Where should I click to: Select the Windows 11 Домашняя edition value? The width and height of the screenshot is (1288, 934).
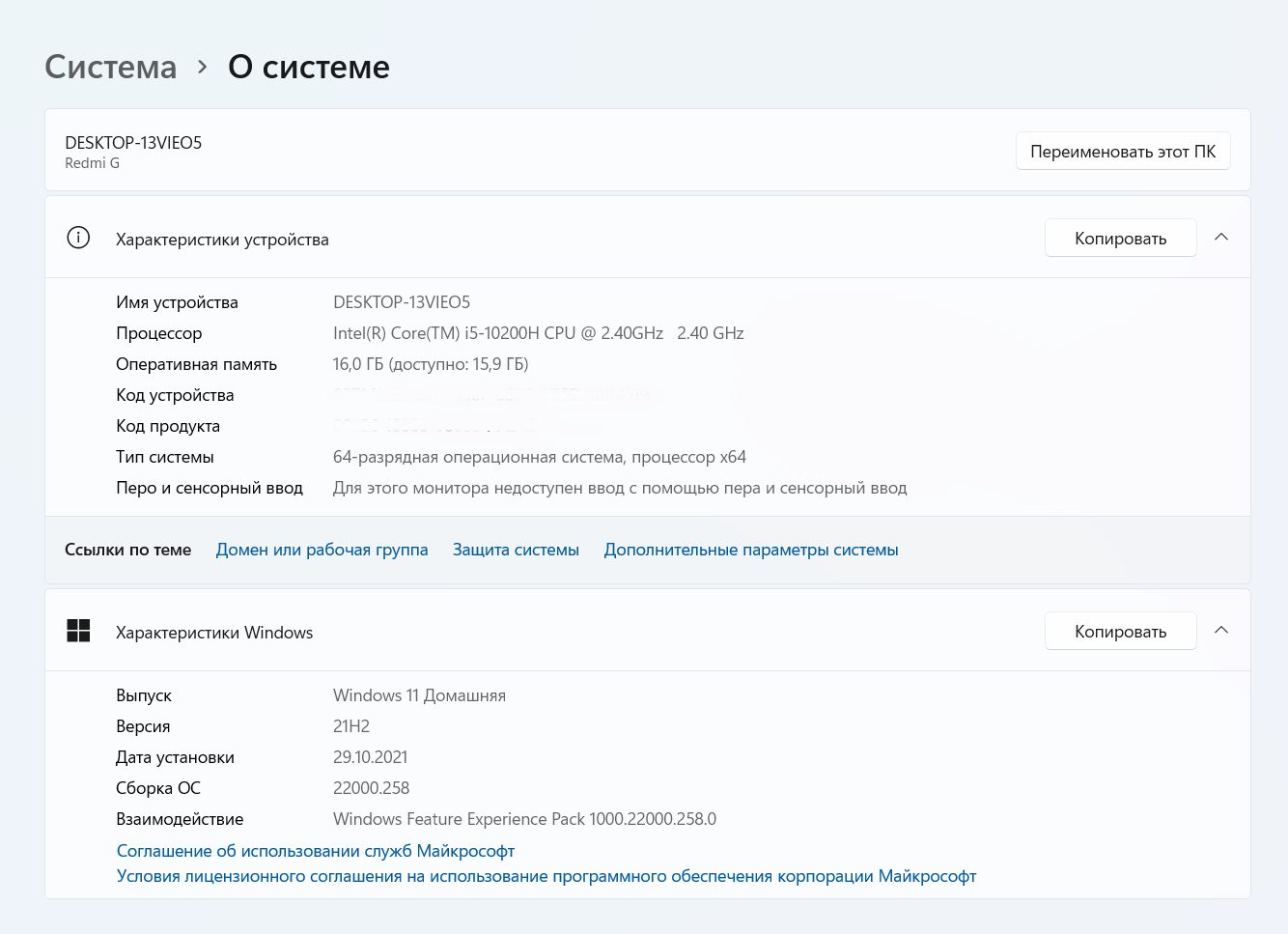[x=419, y=695]
